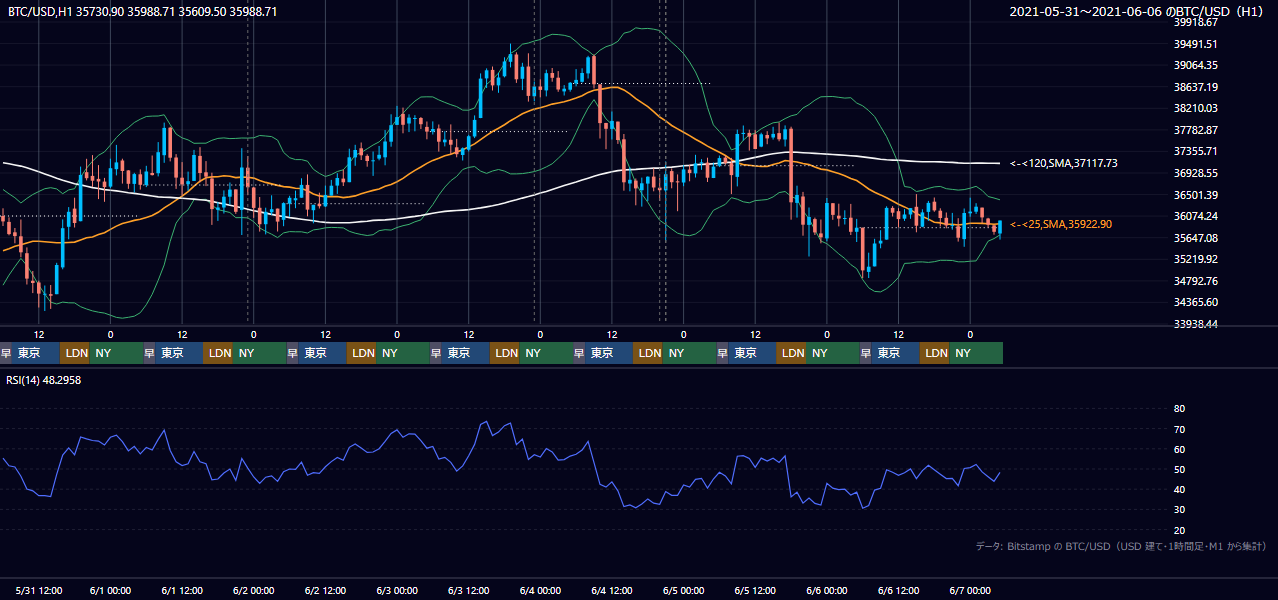1278x600 pixels.
Task: Click price axis label 39918.67
Action: [x=1195, y=22]
